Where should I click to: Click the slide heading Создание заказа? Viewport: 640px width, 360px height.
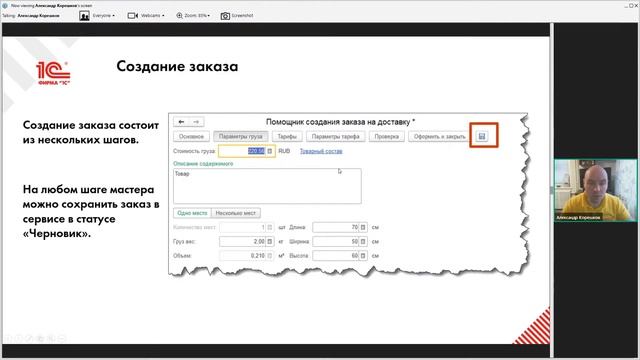click(x=177, y=66)
